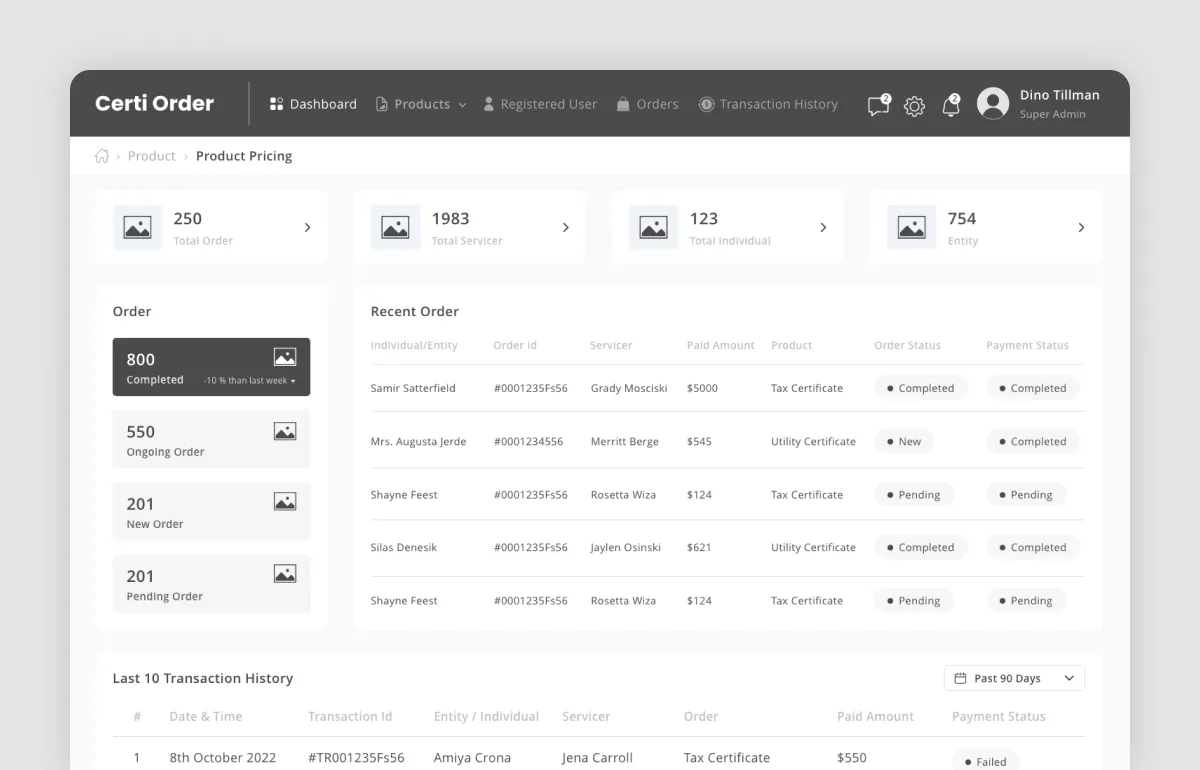Open the Past 90 Days dropdown
This screenshot has width=1200, height=770.
pyautogui.click(x=1014, y=678)
